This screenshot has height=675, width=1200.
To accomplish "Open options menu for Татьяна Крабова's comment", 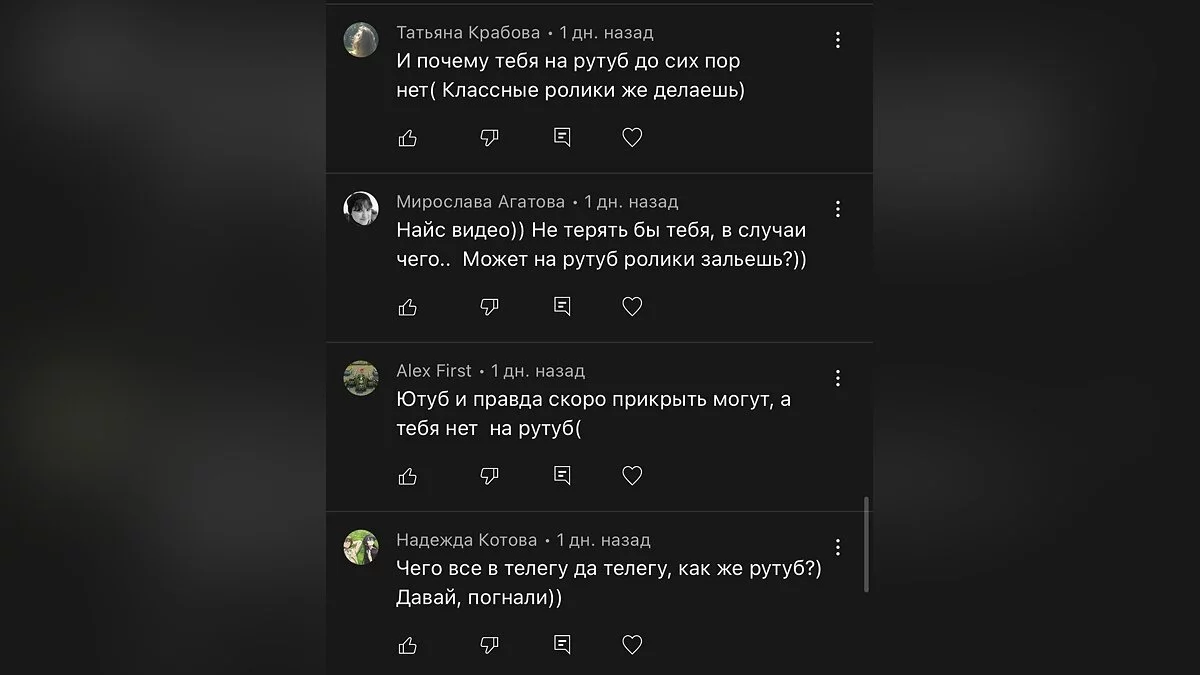I will point(838,40).
